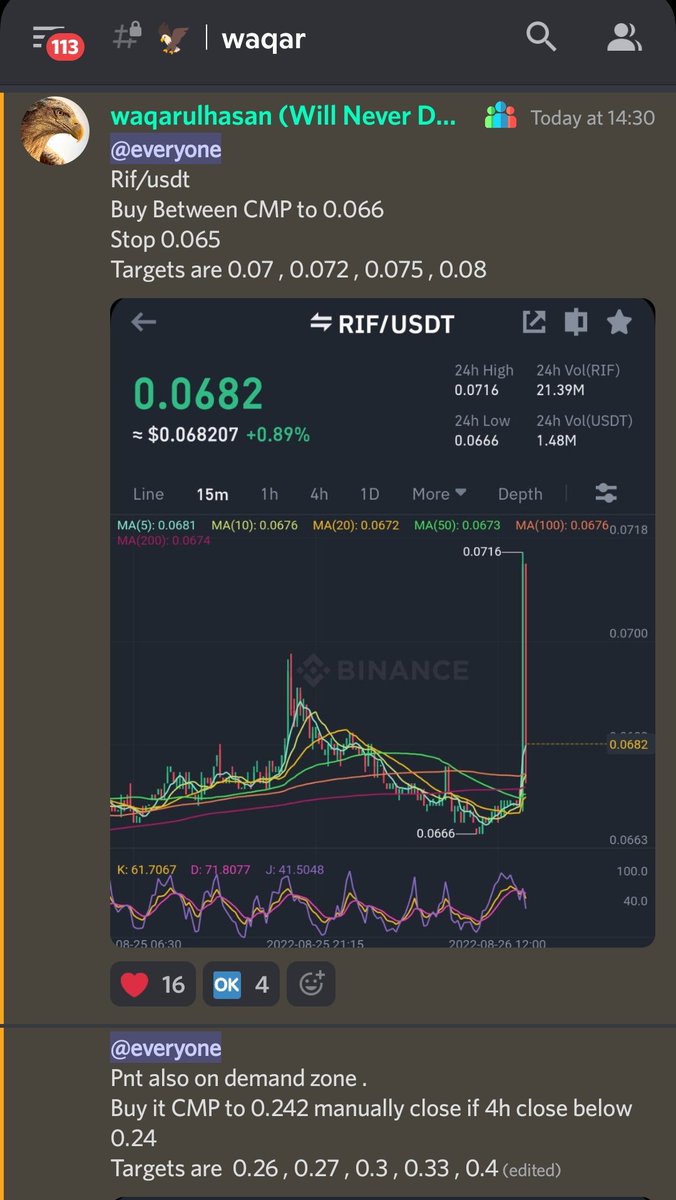Tap the first @everyone mention

point(166,149)
